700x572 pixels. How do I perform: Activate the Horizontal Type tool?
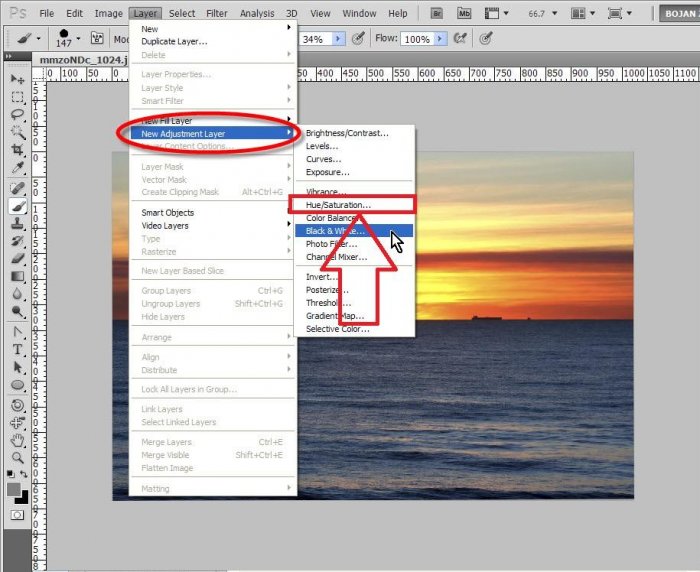(x=17, y=349)
